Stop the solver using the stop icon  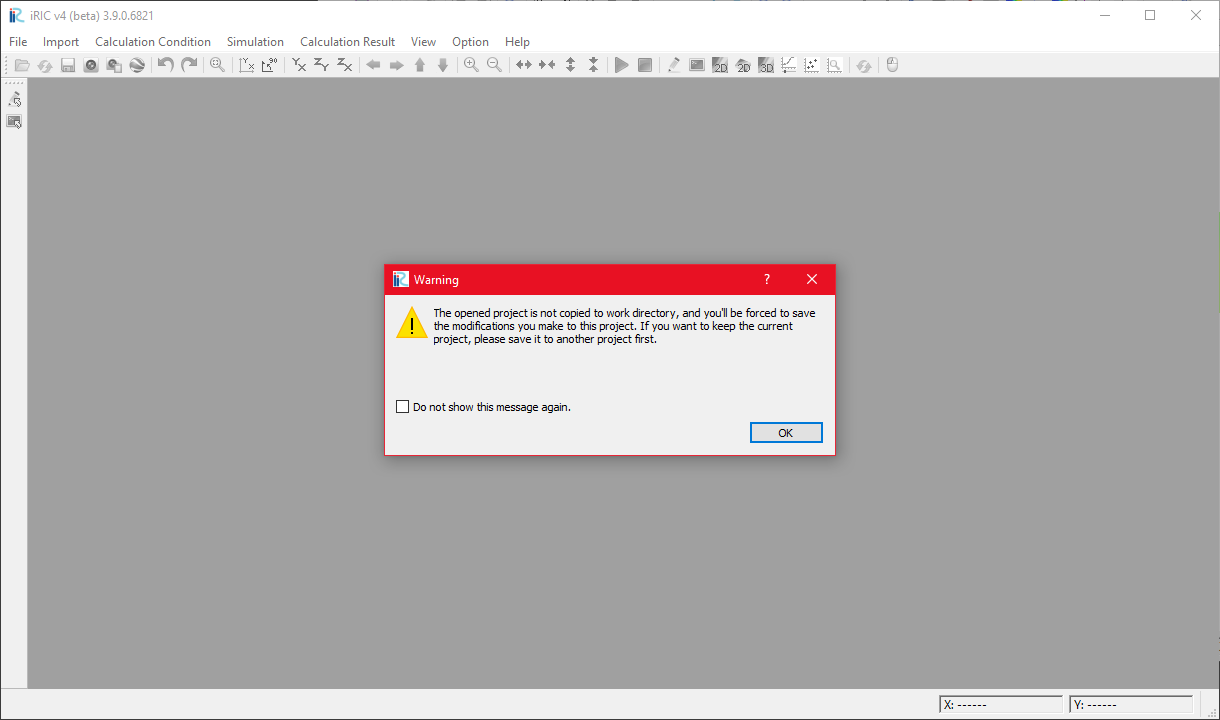point(645,64)
